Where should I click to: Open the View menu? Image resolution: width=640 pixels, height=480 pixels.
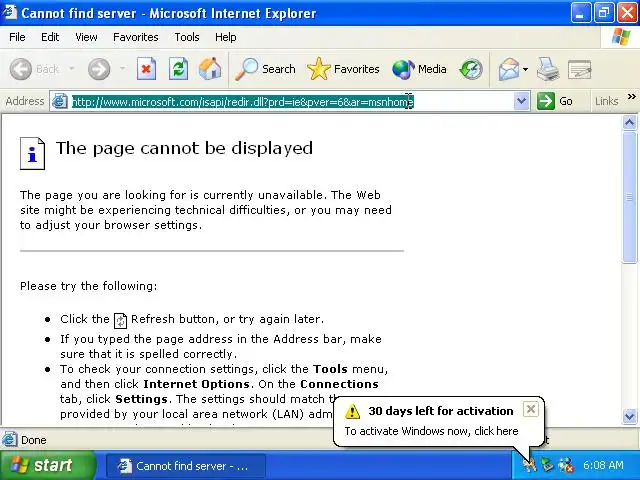click(86, 37)
